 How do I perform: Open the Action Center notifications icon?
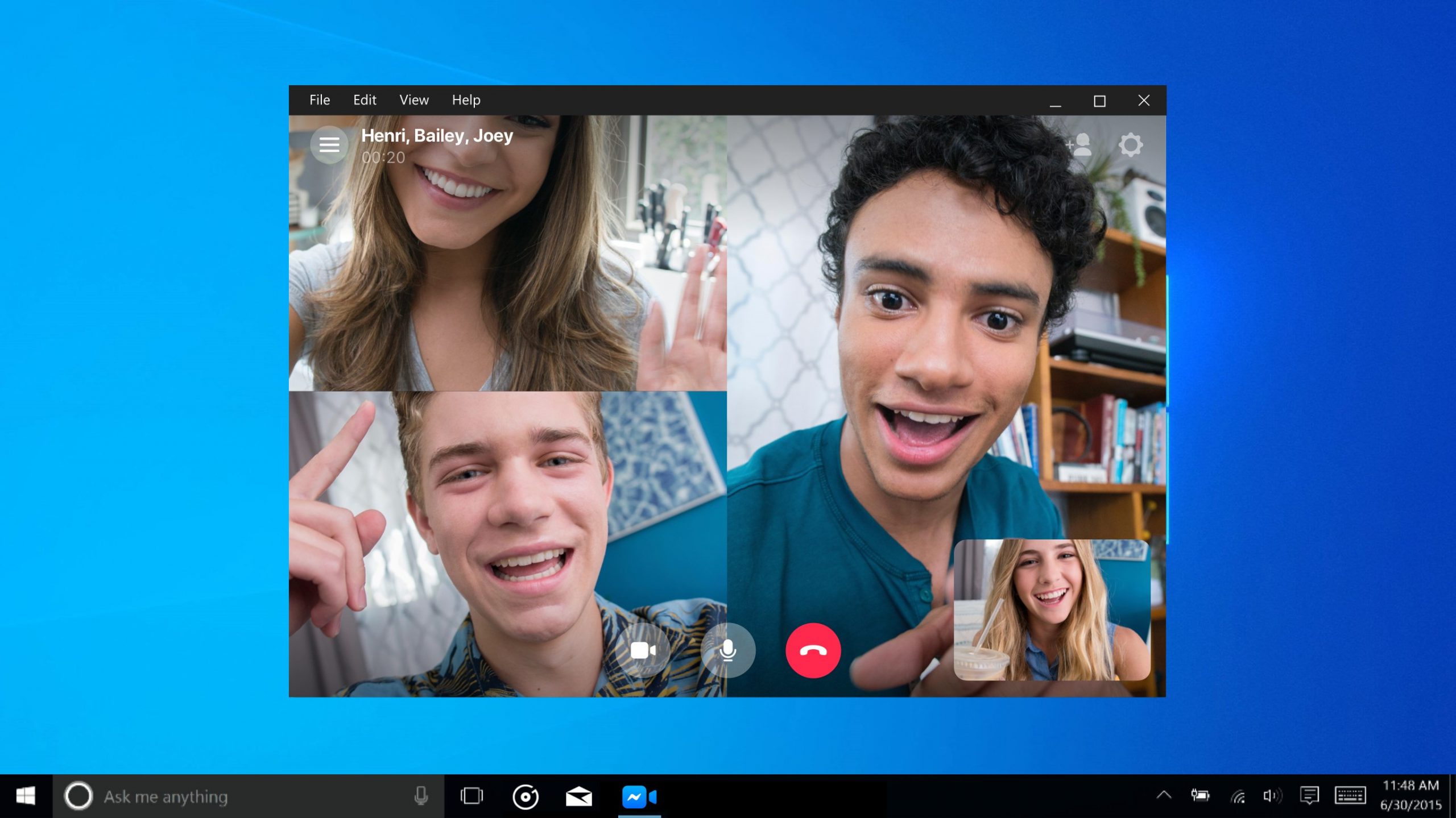click(x=1309, y=796)
